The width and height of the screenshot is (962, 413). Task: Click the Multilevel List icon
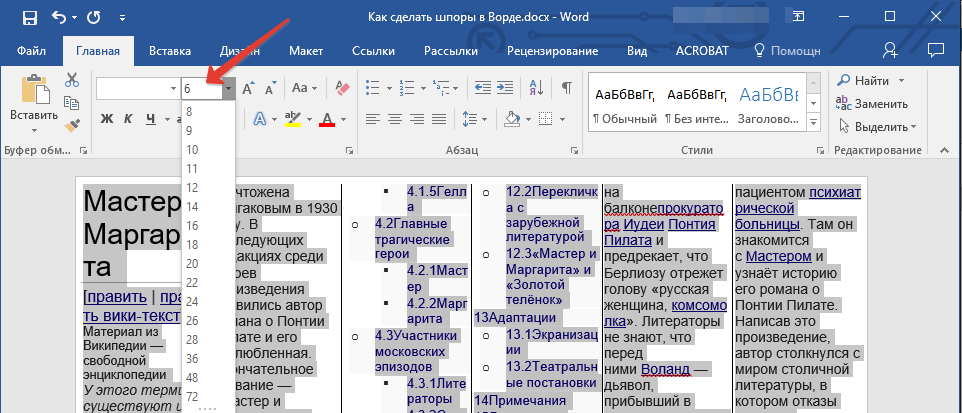tap(441, 88)
